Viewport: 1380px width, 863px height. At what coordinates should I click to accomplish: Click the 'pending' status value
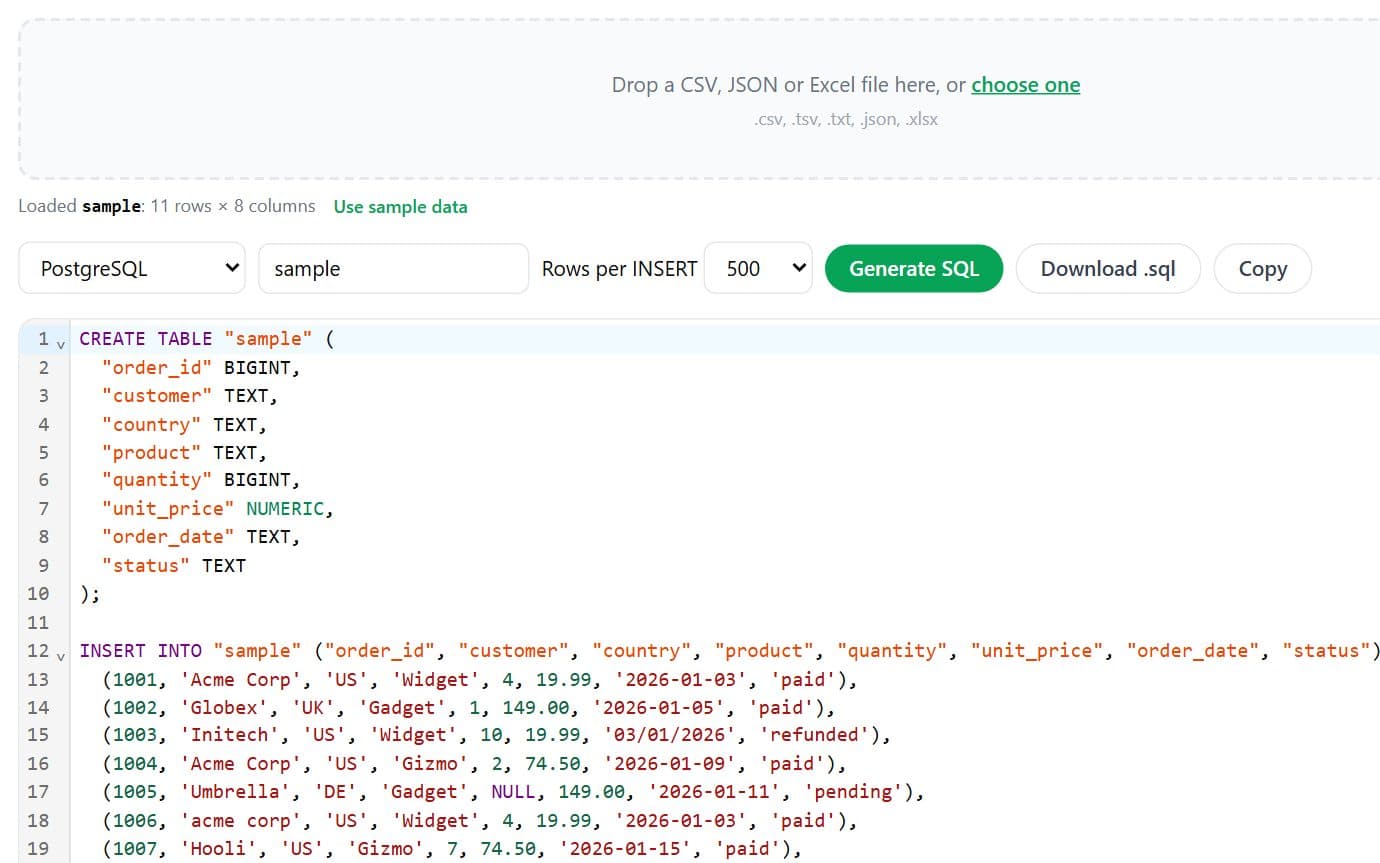pos(854,792)
